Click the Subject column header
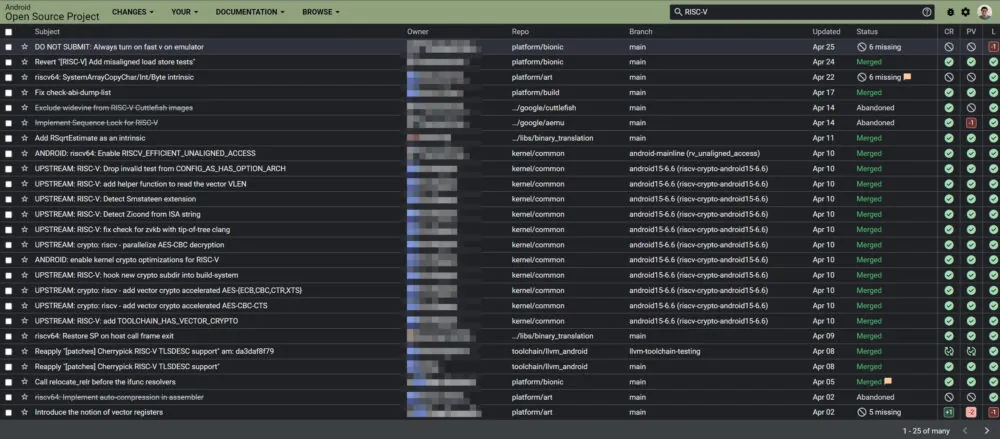Image resolution: width=1000 pixels, height=439 pixels. [x=47, y=31]
